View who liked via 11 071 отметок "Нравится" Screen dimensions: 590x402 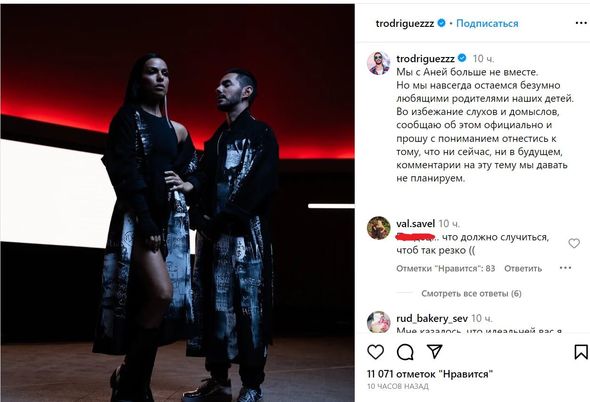430,374
